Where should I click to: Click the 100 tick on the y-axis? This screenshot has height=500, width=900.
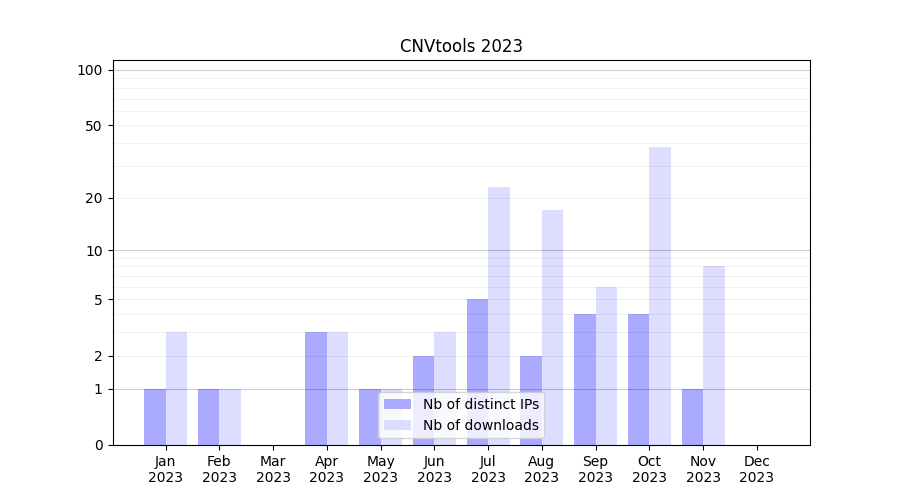90,70
